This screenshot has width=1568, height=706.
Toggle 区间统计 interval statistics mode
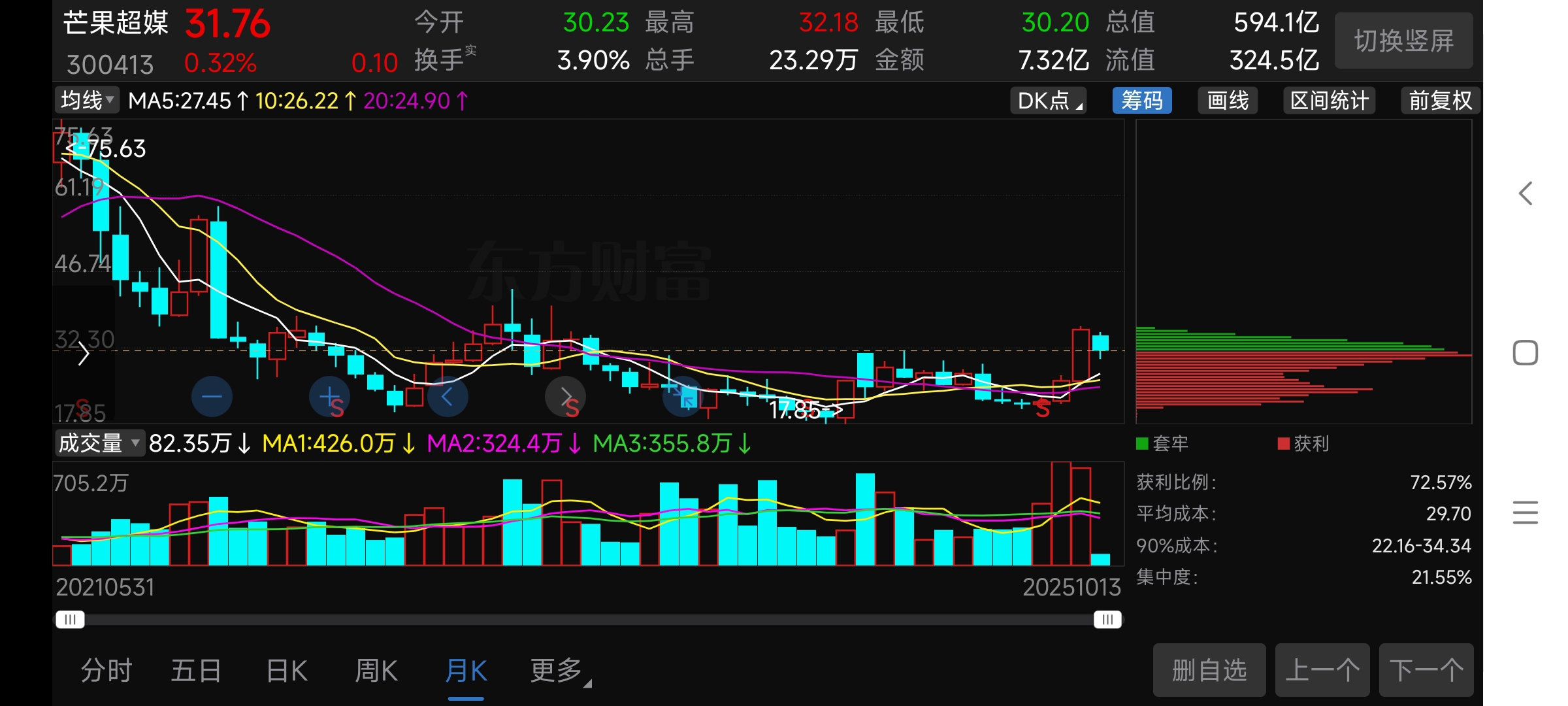(x=1329, y=101)
